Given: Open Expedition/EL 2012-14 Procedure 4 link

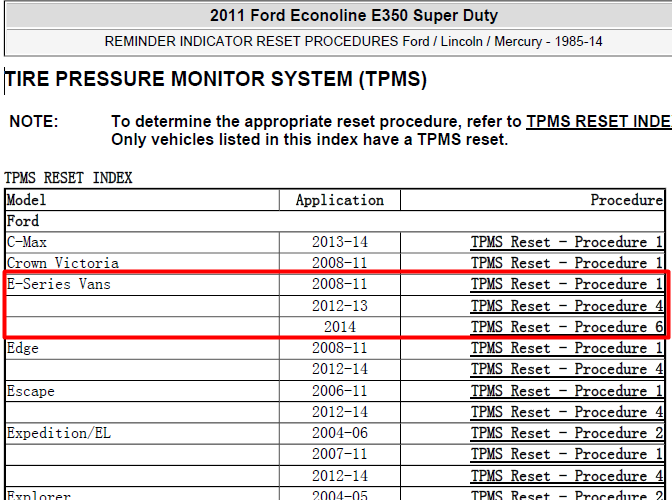Looking at the screenshot, I should [567, 476].
